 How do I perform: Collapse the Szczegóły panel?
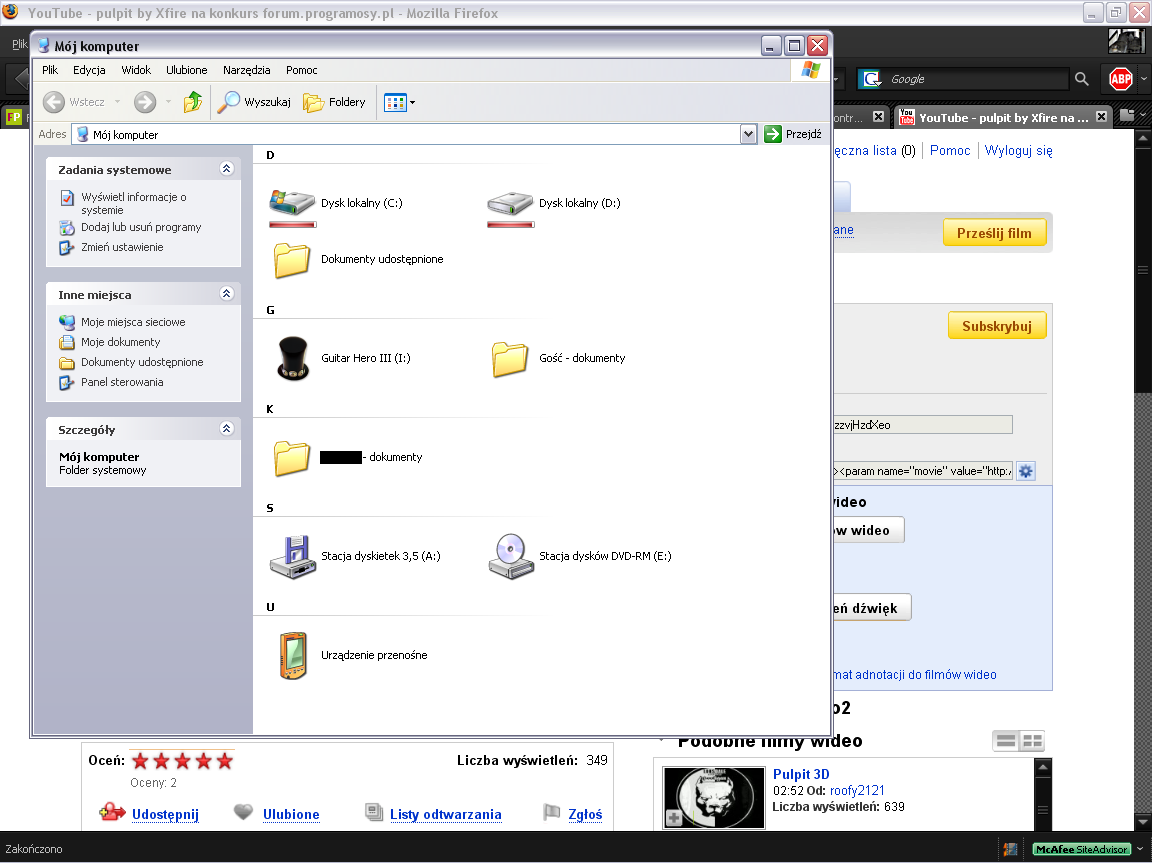pos(226,429)
